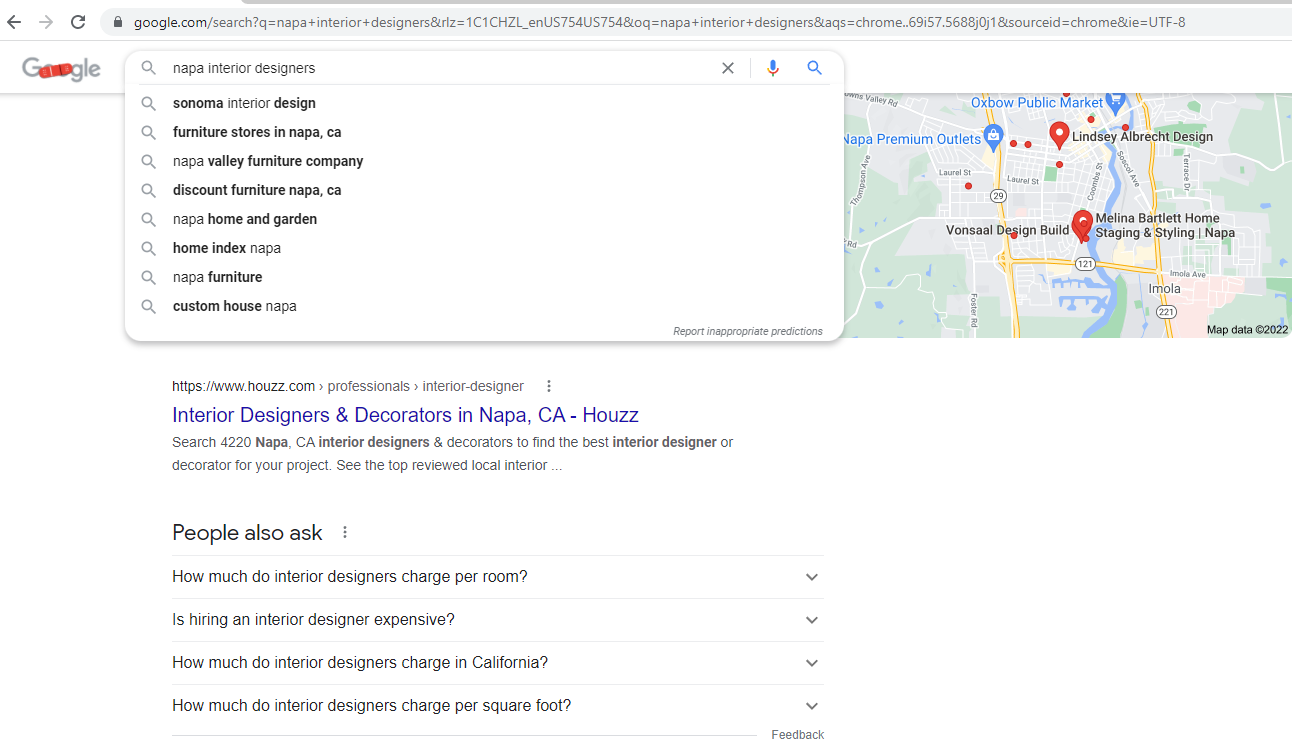Click the magnifier icon beside 'sonoma interior design'

coord(148,103)
